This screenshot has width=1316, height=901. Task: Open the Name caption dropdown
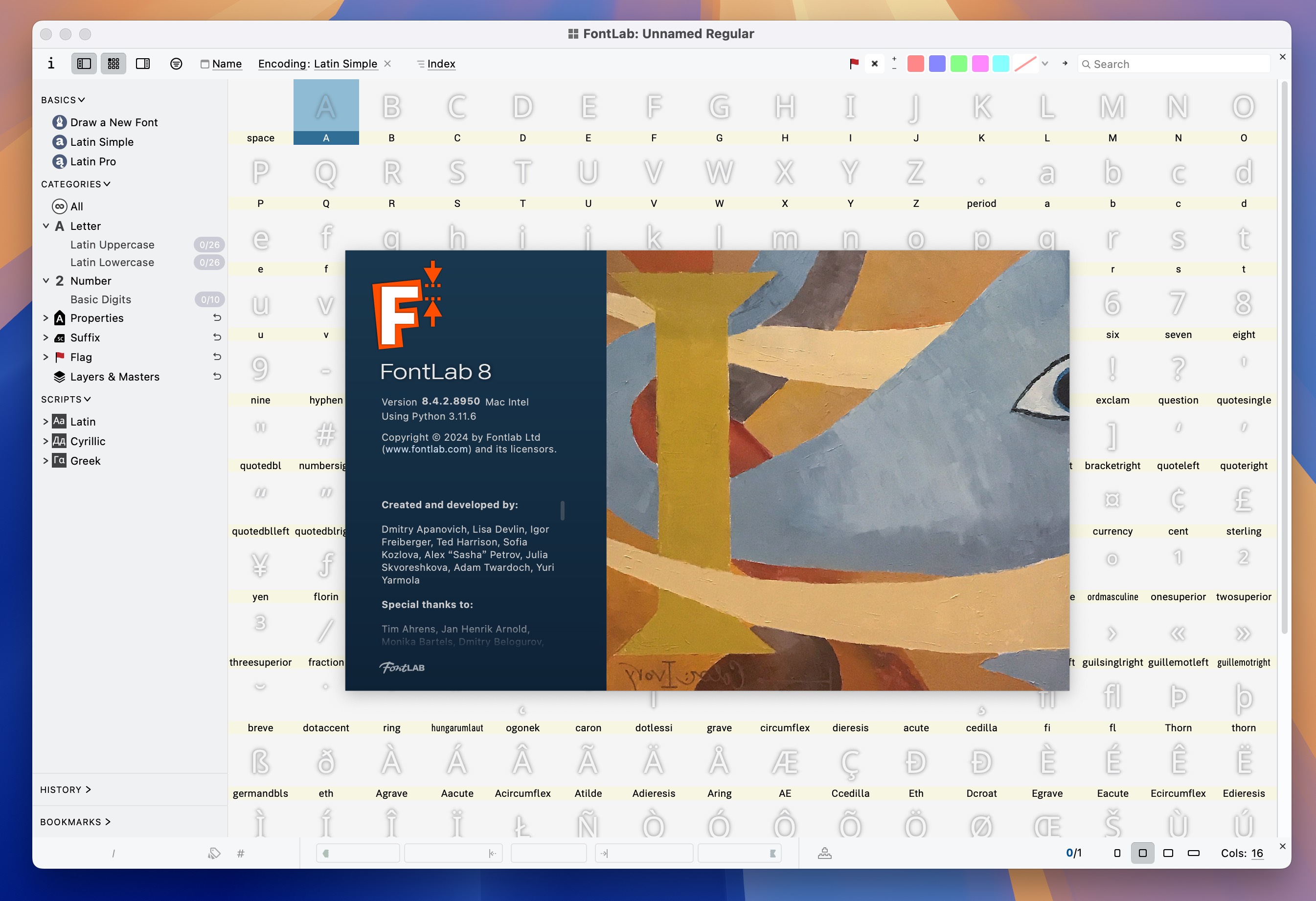[x=222, y=64]
